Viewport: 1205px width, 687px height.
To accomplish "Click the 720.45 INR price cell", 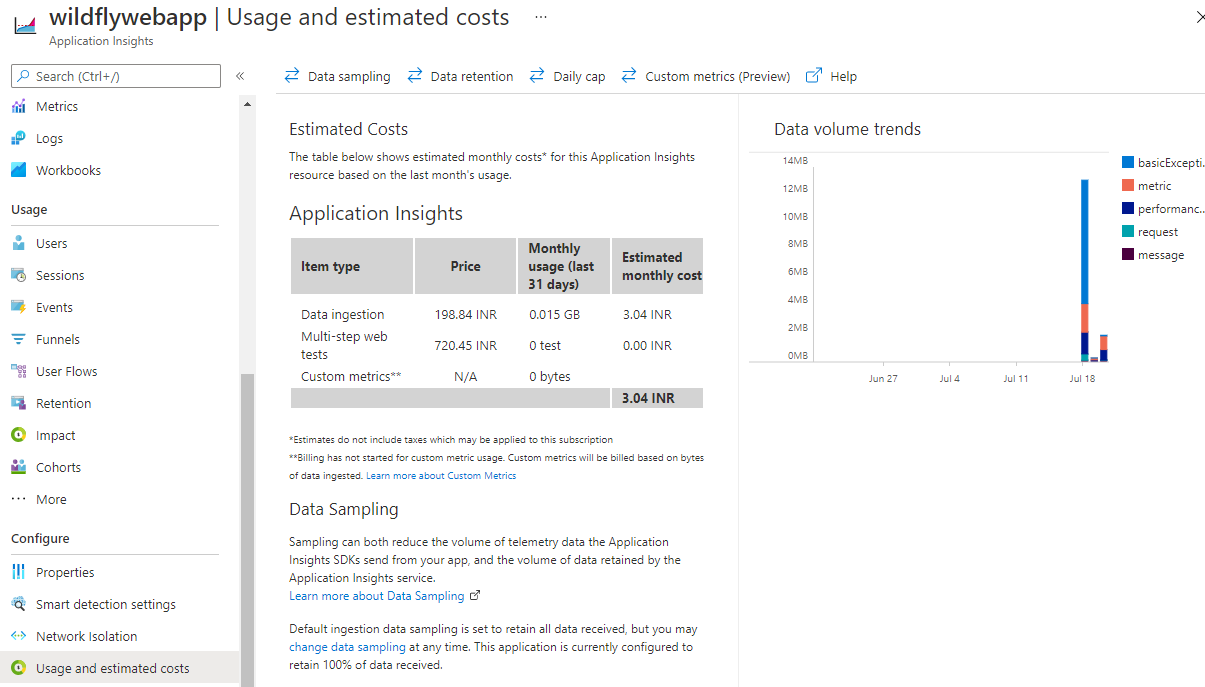I will pos(465,345).
